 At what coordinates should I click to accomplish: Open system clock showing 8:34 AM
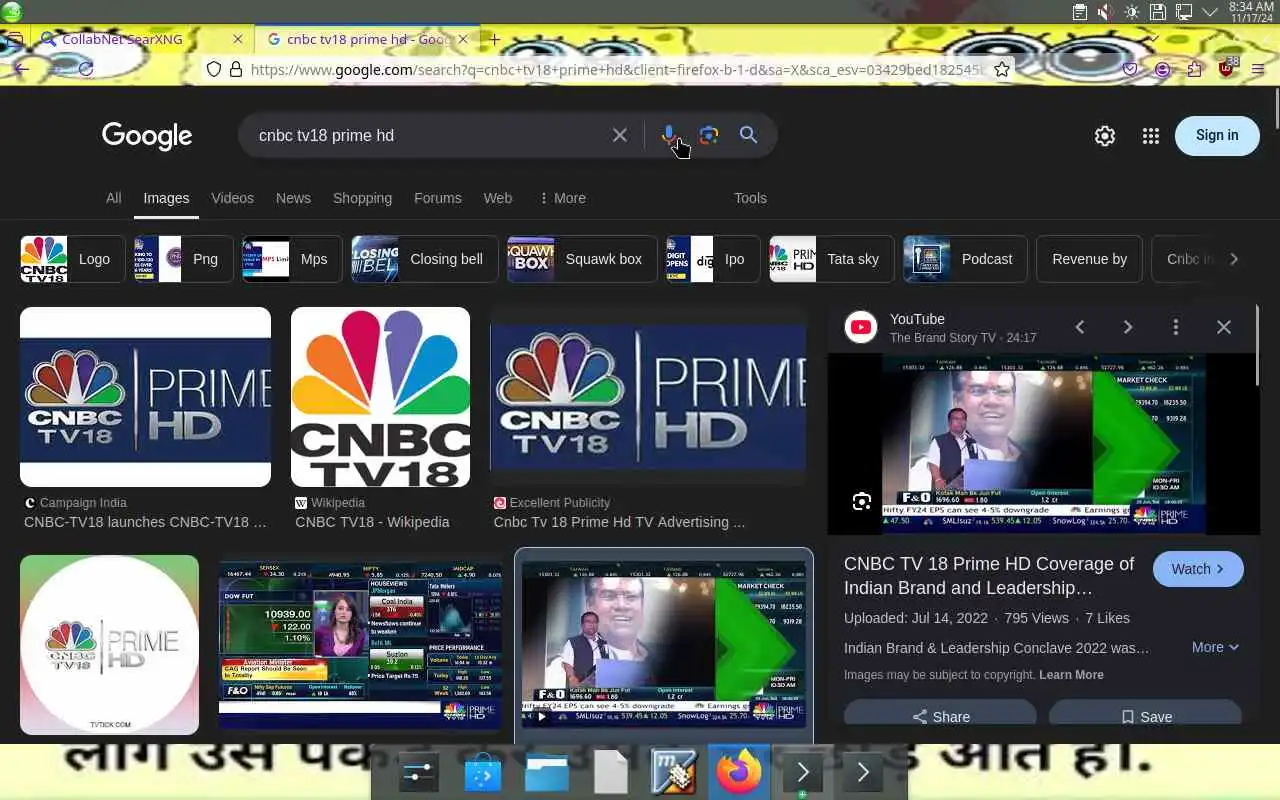1251,12
